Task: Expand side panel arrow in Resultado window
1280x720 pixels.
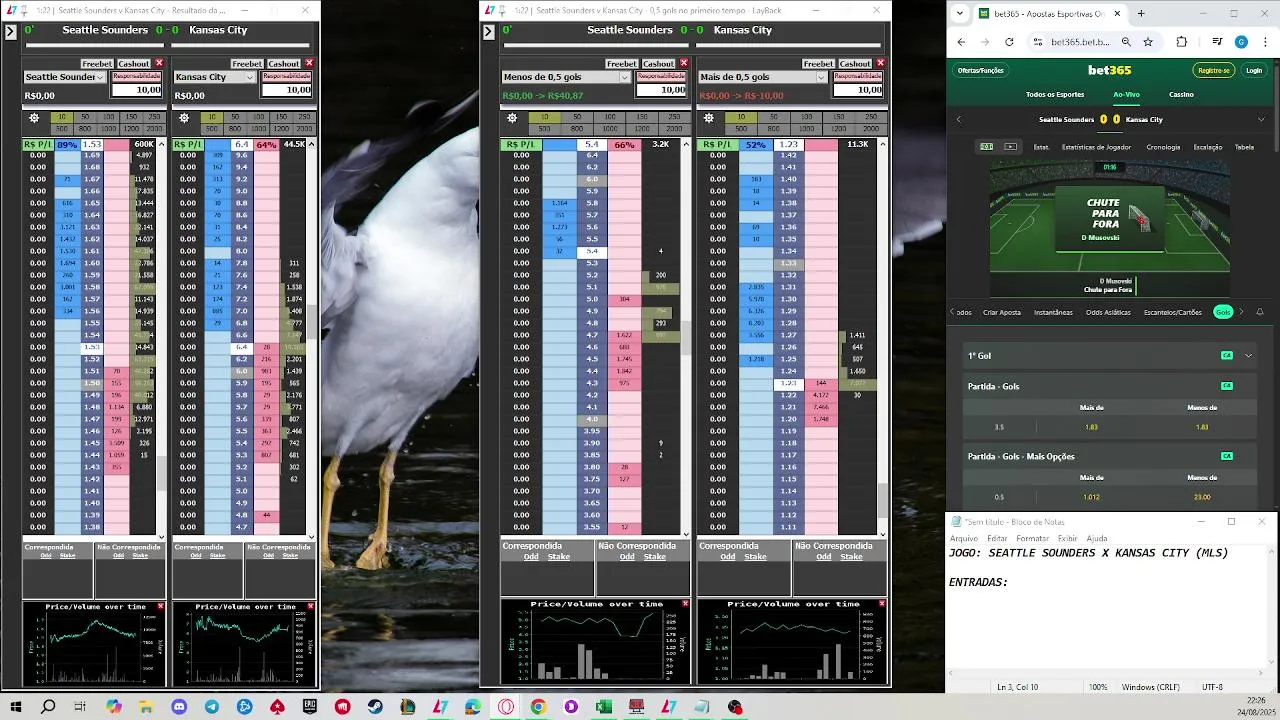Action: pyautogui.click(x=11, y=32)
